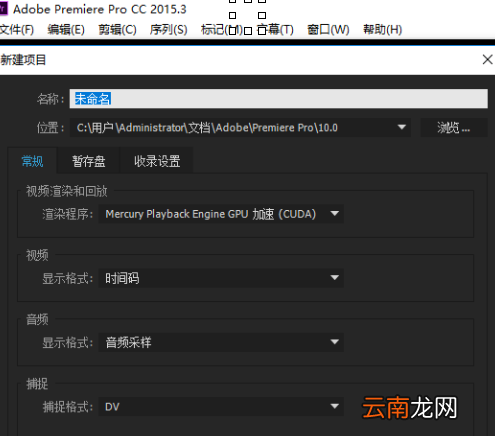495x436 pixels.
Task: Switch to the 常规 tab
Action: (x=32, y=161)
